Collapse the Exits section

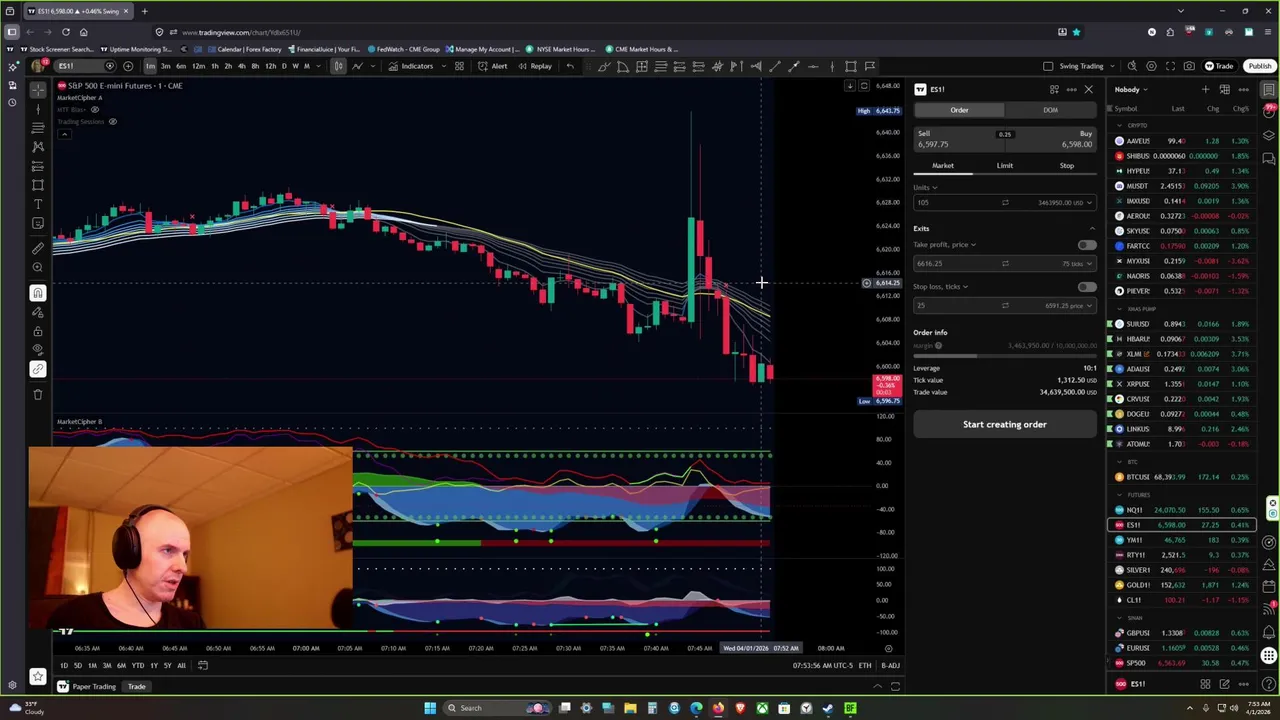click(1091, 229)
